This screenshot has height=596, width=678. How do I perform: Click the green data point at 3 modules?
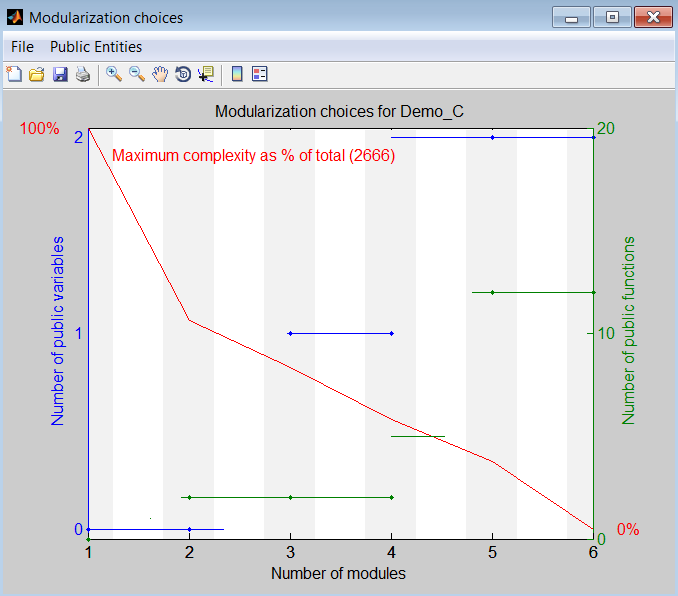click(x=291, y=497)
